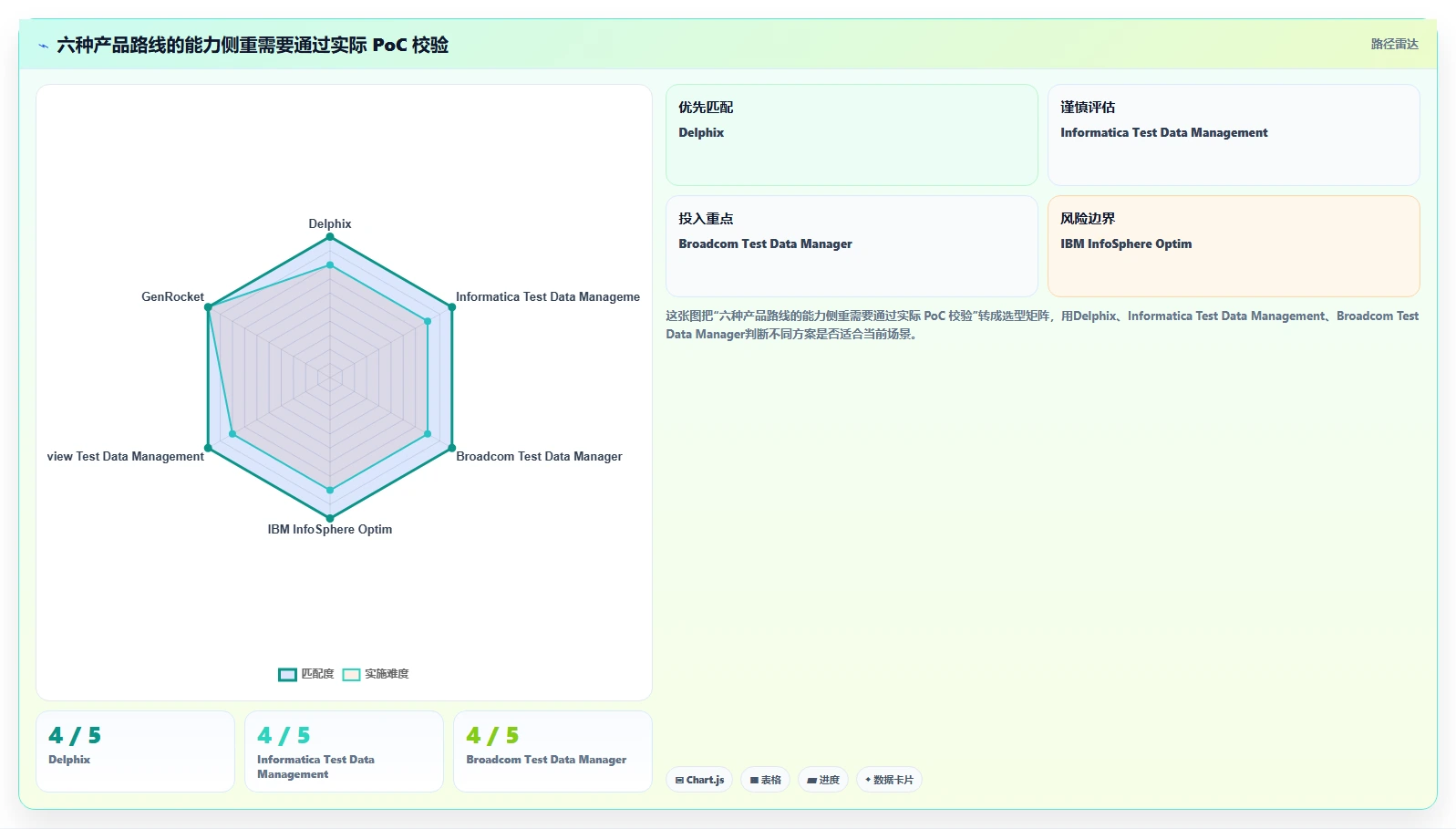Select the title 六种产品路线的能力侧重需要通过实际 PoC 校验

point(253,45)
